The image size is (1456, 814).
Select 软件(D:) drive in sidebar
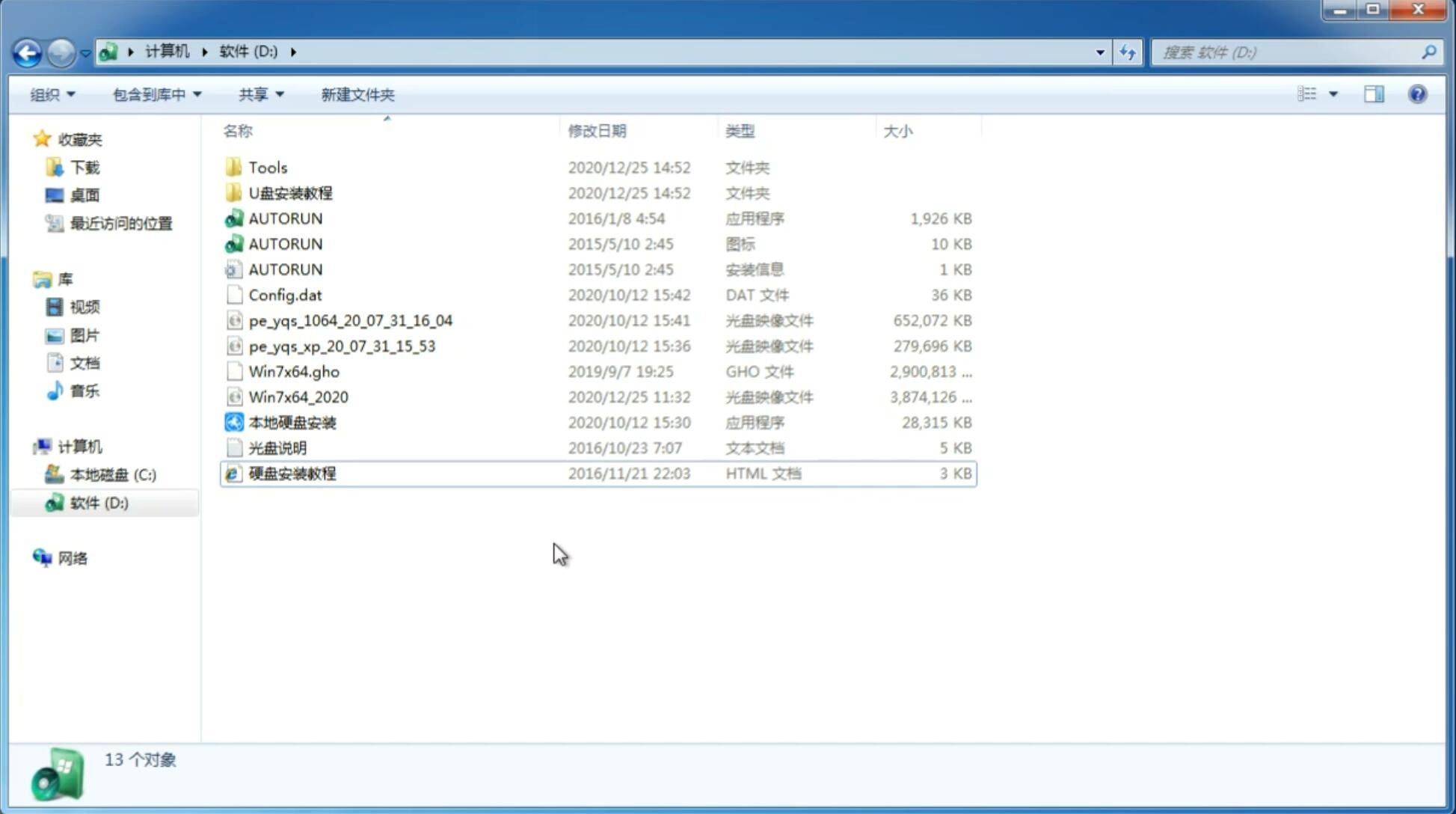99,502
